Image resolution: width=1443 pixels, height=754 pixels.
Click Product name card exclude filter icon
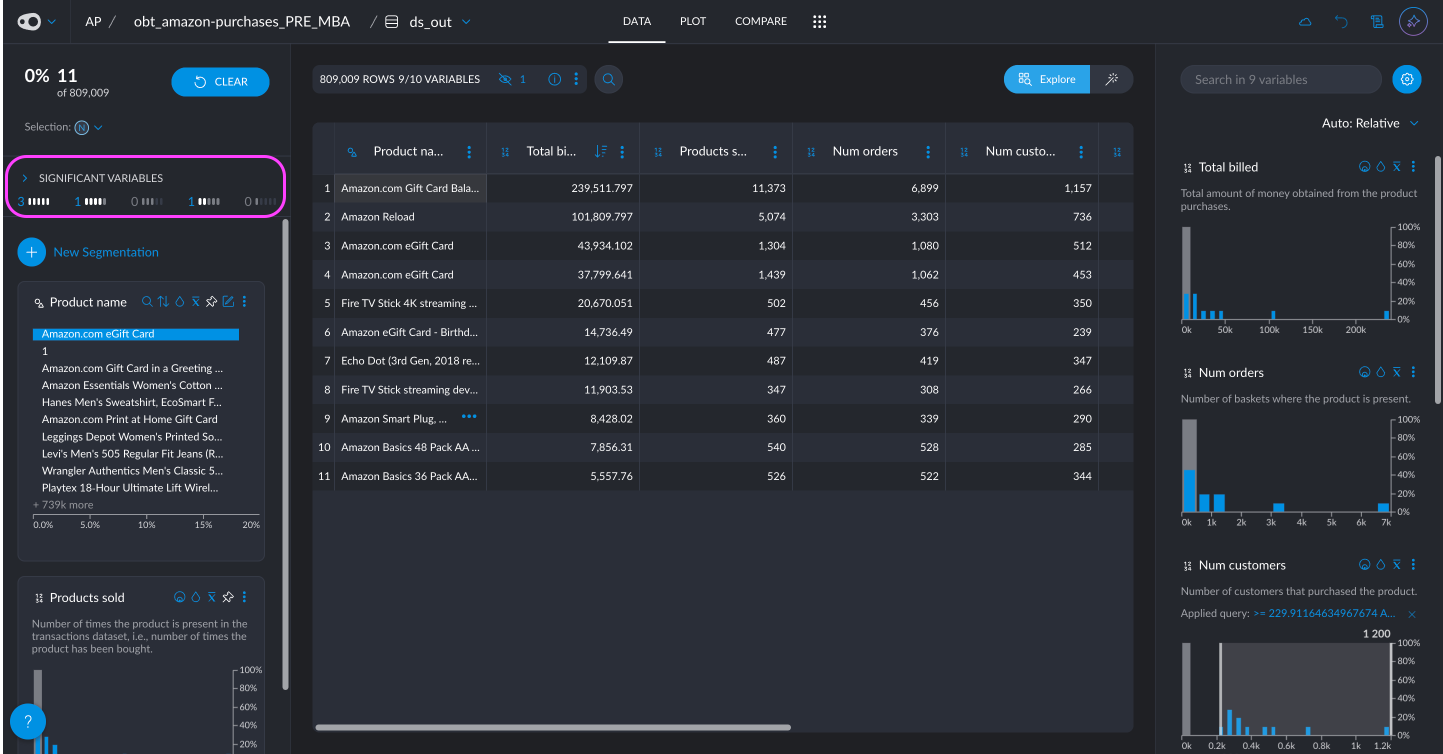[x=196, y=301]
